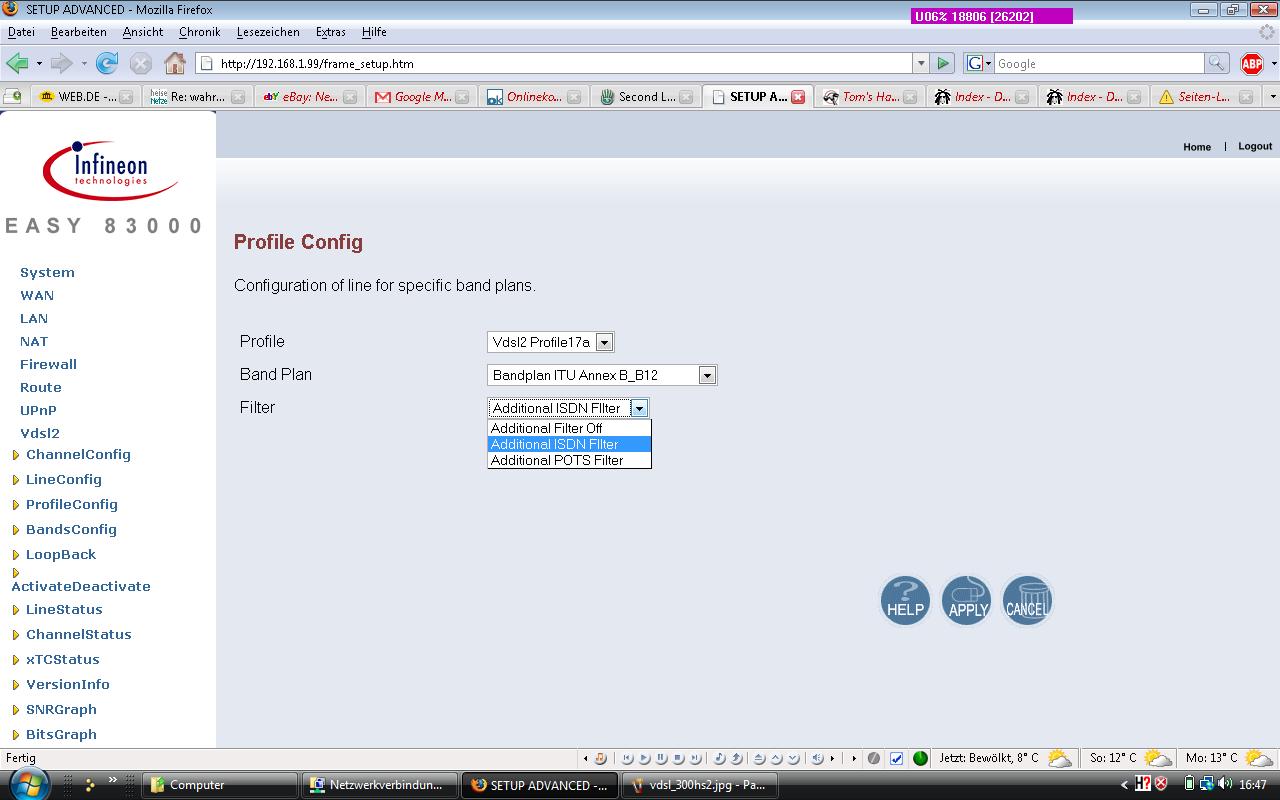Image resolution: width=1280 pixels, height=800 pixels.
Task: Choose Additional Filter Off option
Action: [569, 428]
